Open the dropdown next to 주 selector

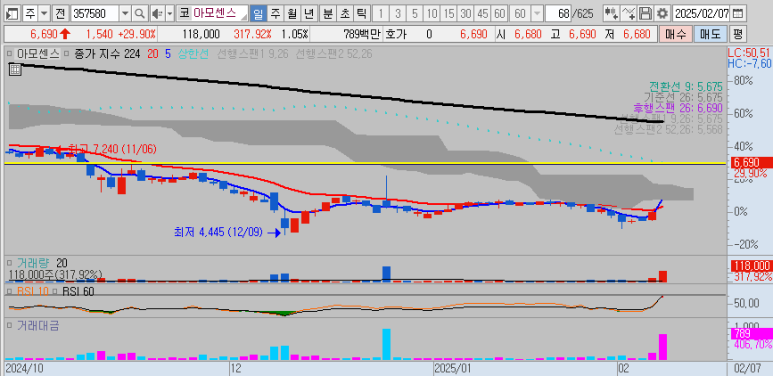click(44, 13)
